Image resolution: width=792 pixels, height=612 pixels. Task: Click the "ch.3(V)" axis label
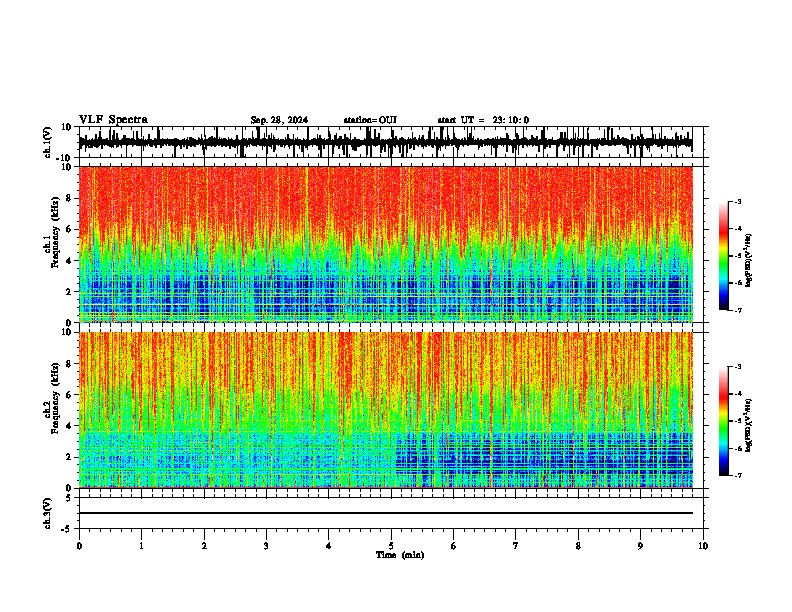point(49,513)
